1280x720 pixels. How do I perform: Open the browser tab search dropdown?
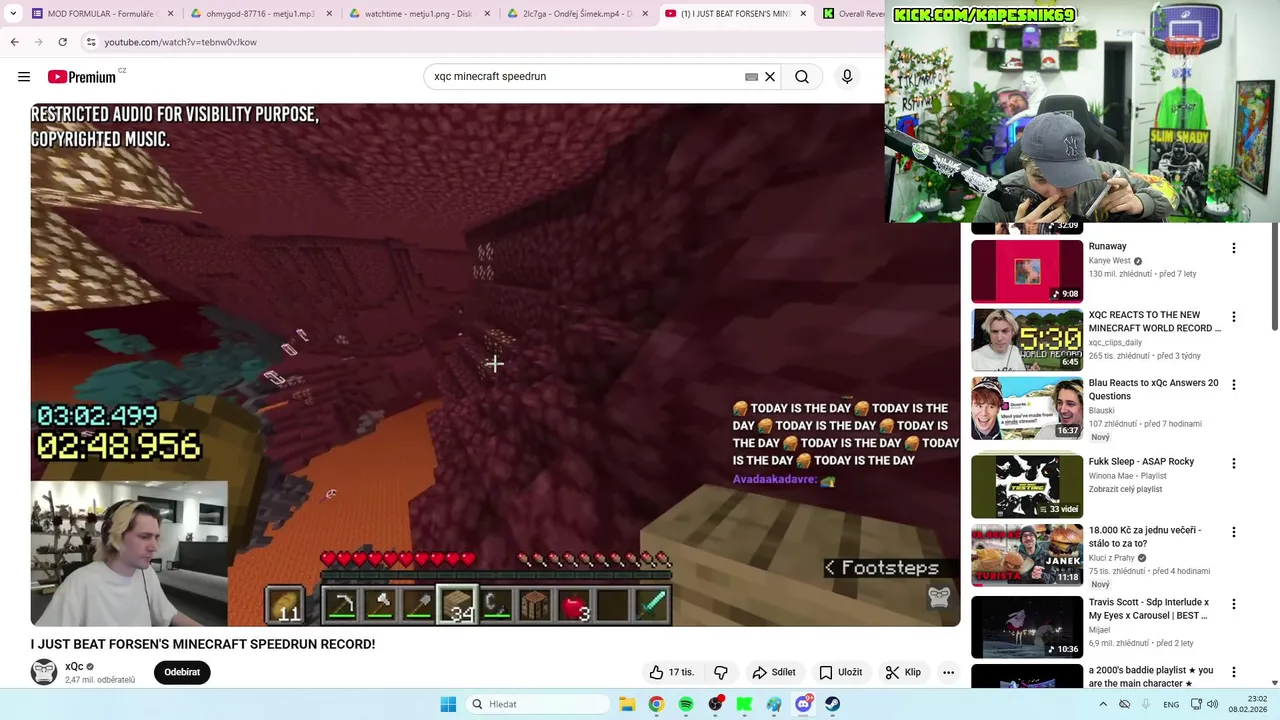click(12, 14)
